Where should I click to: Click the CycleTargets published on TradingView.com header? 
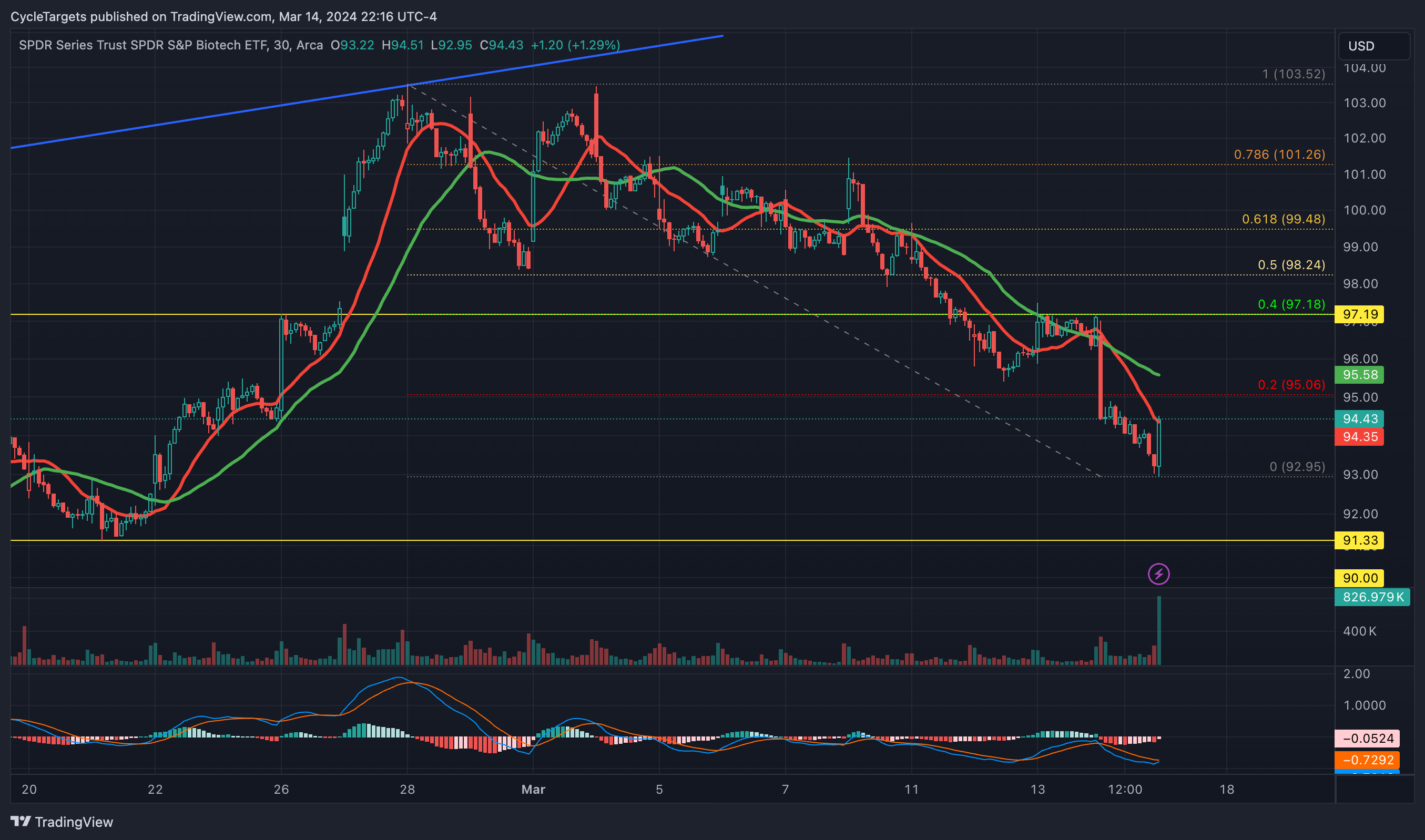point(223,16)
